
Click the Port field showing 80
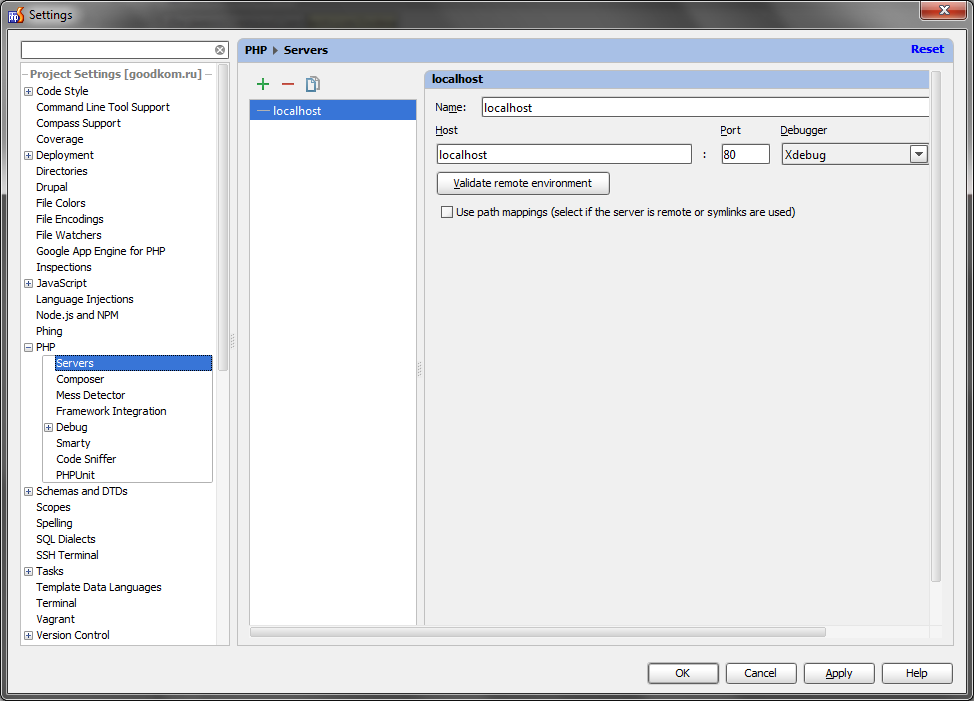745,155
